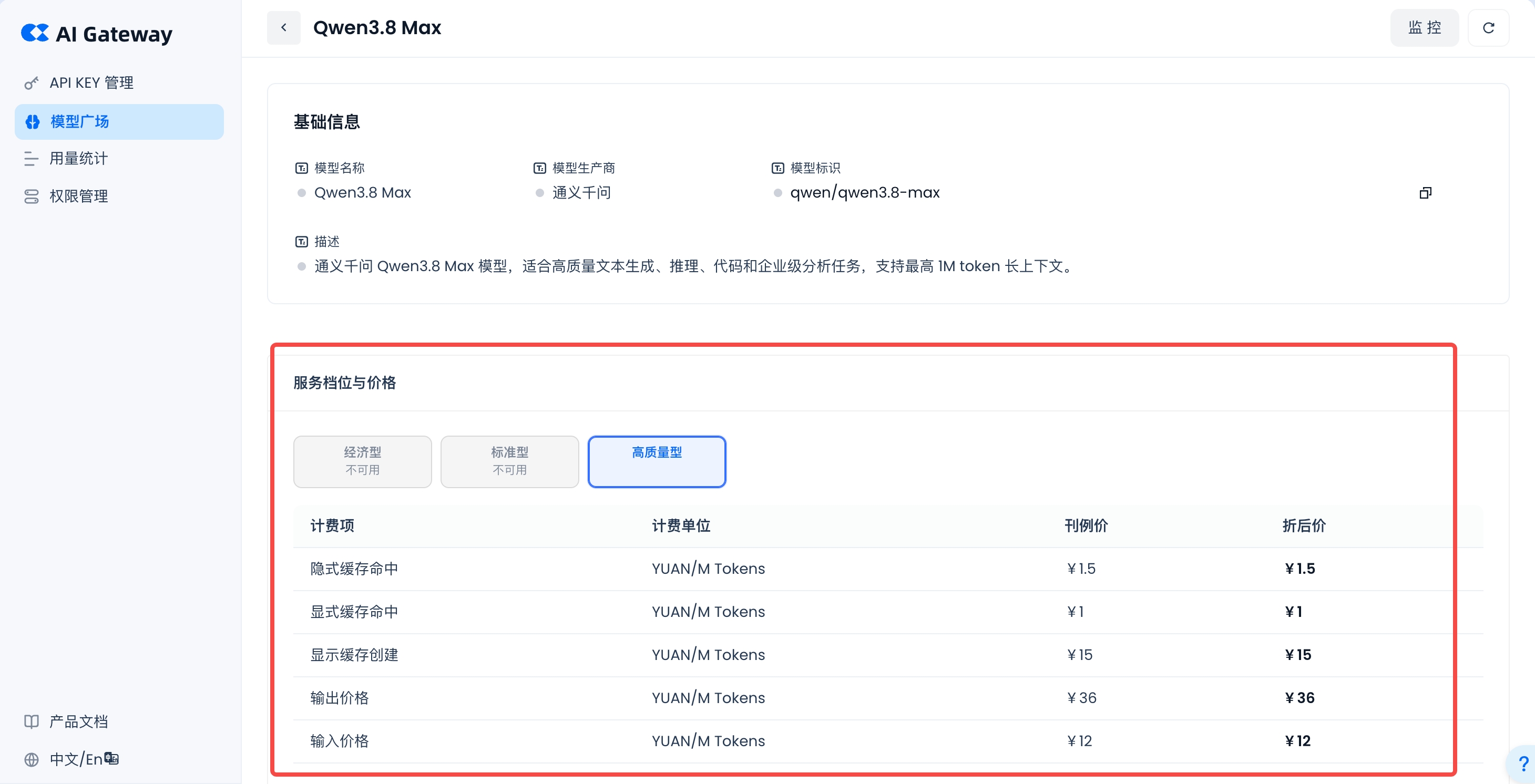
Task: Click the text-field icon beside 模型生产商
Action: (x=539, y=168)
